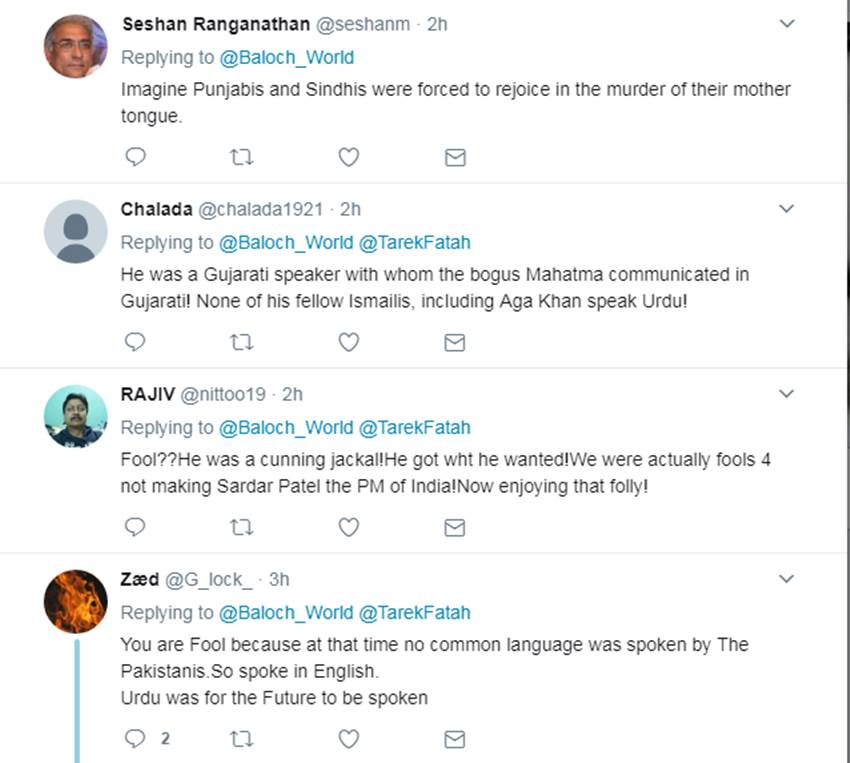Image resolution: width=850 pixels, height=763 pixels.
Task: Open @Baloch_World link in Seshan's reply
Action: pos(286,57)
